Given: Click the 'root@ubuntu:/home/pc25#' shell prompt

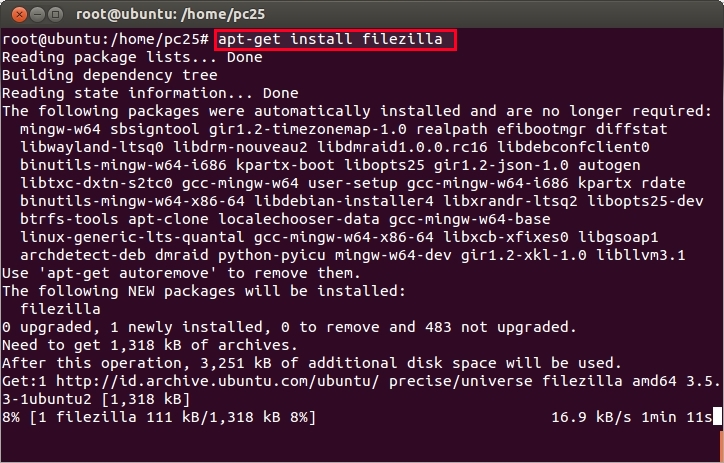Looking at the screenshot, I should 105,40.
